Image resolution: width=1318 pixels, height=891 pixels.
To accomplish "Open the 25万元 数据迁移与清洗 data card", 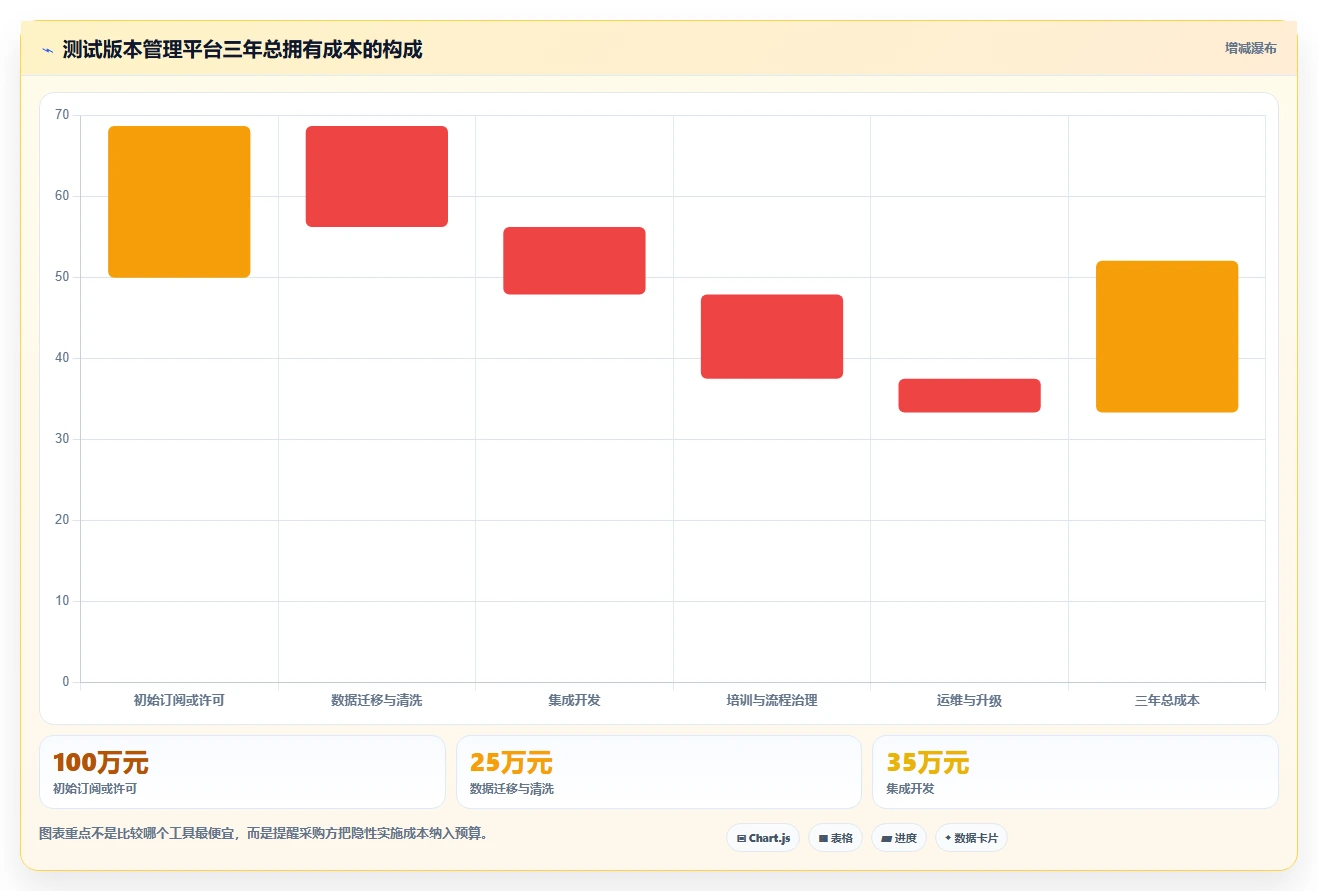I will click(x=659, y=772).
